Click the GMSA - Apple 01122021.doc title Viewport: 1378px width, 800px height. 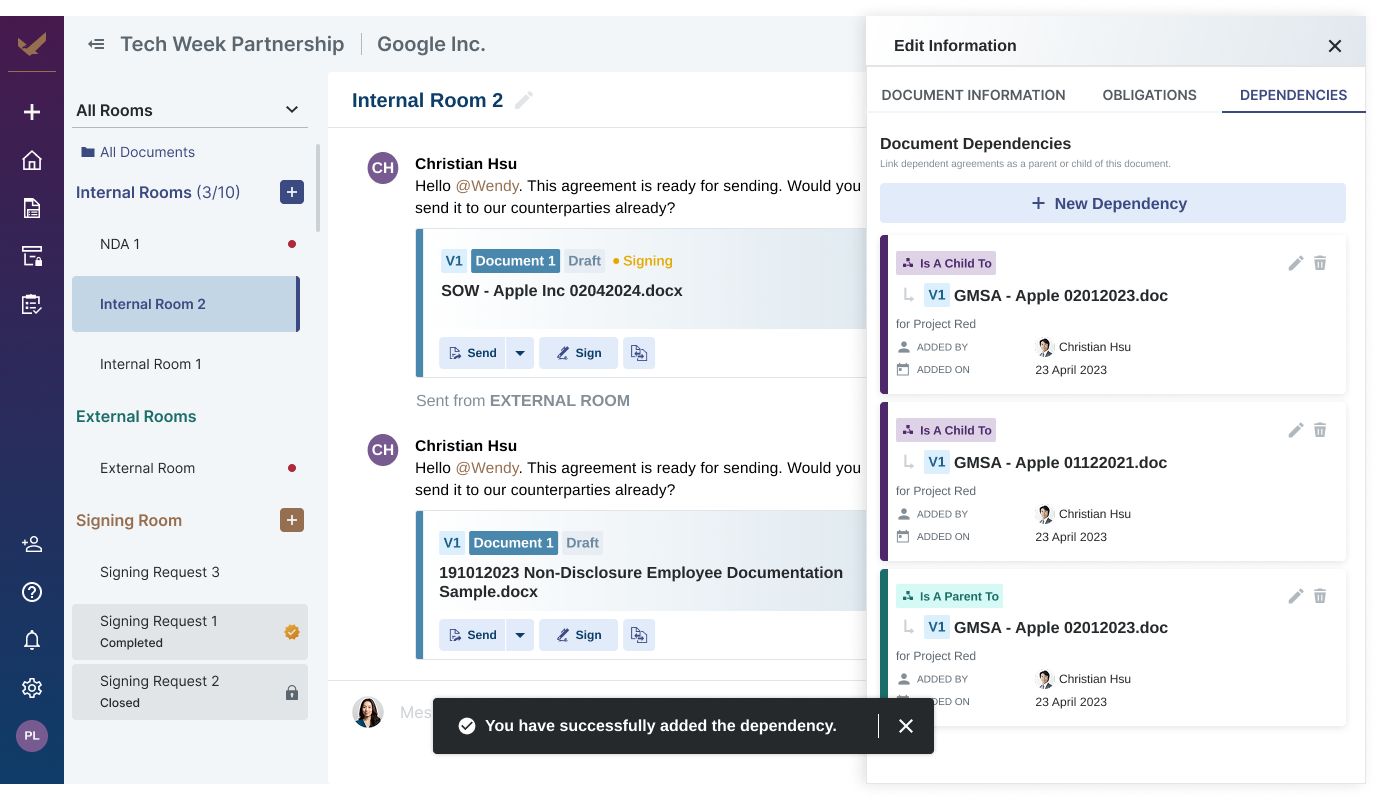(x=1061, y=462)
